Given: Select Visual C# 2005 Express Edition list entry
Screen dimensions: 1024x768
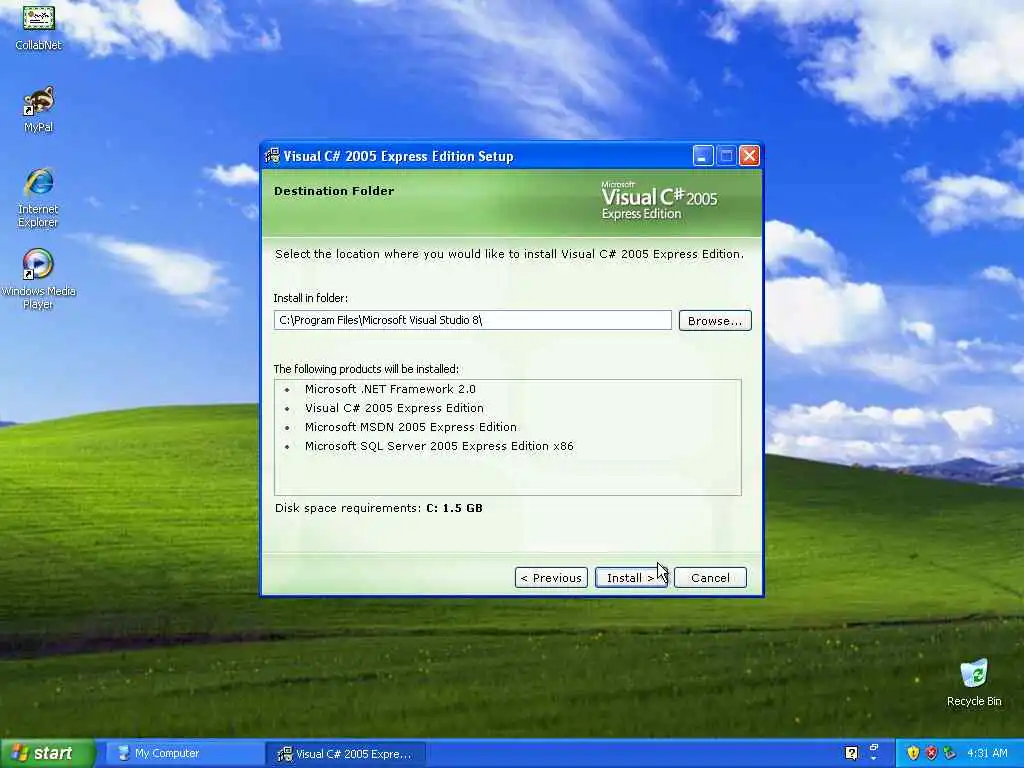Looking at the screenshot, I should pyautogui.click(x=394, y=408).
